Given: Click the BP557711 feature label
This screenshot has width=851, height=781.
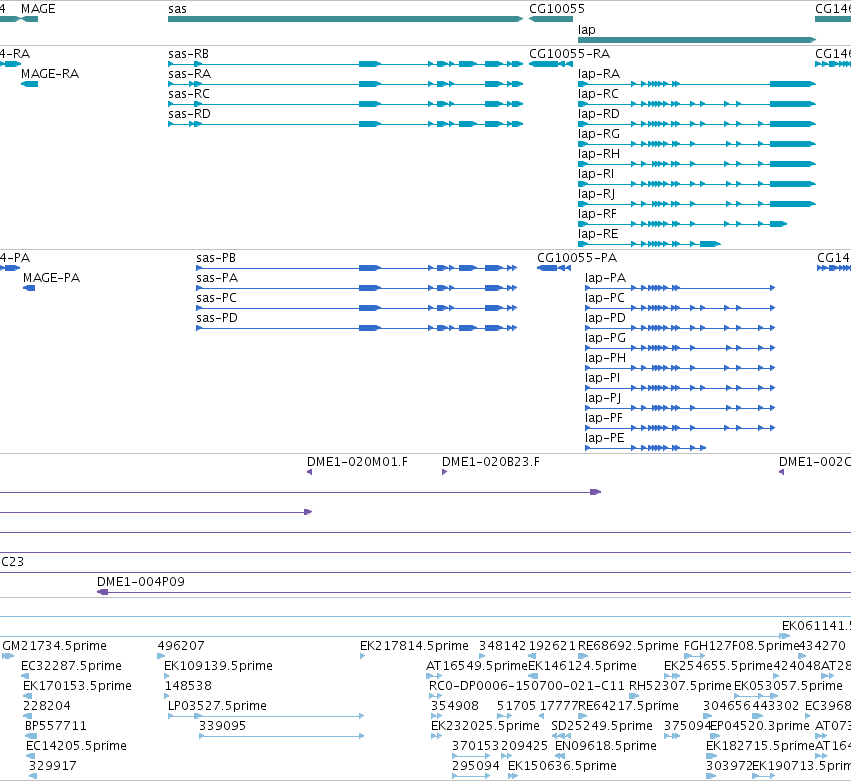Looking at the screenshot, I should (56, 726).
